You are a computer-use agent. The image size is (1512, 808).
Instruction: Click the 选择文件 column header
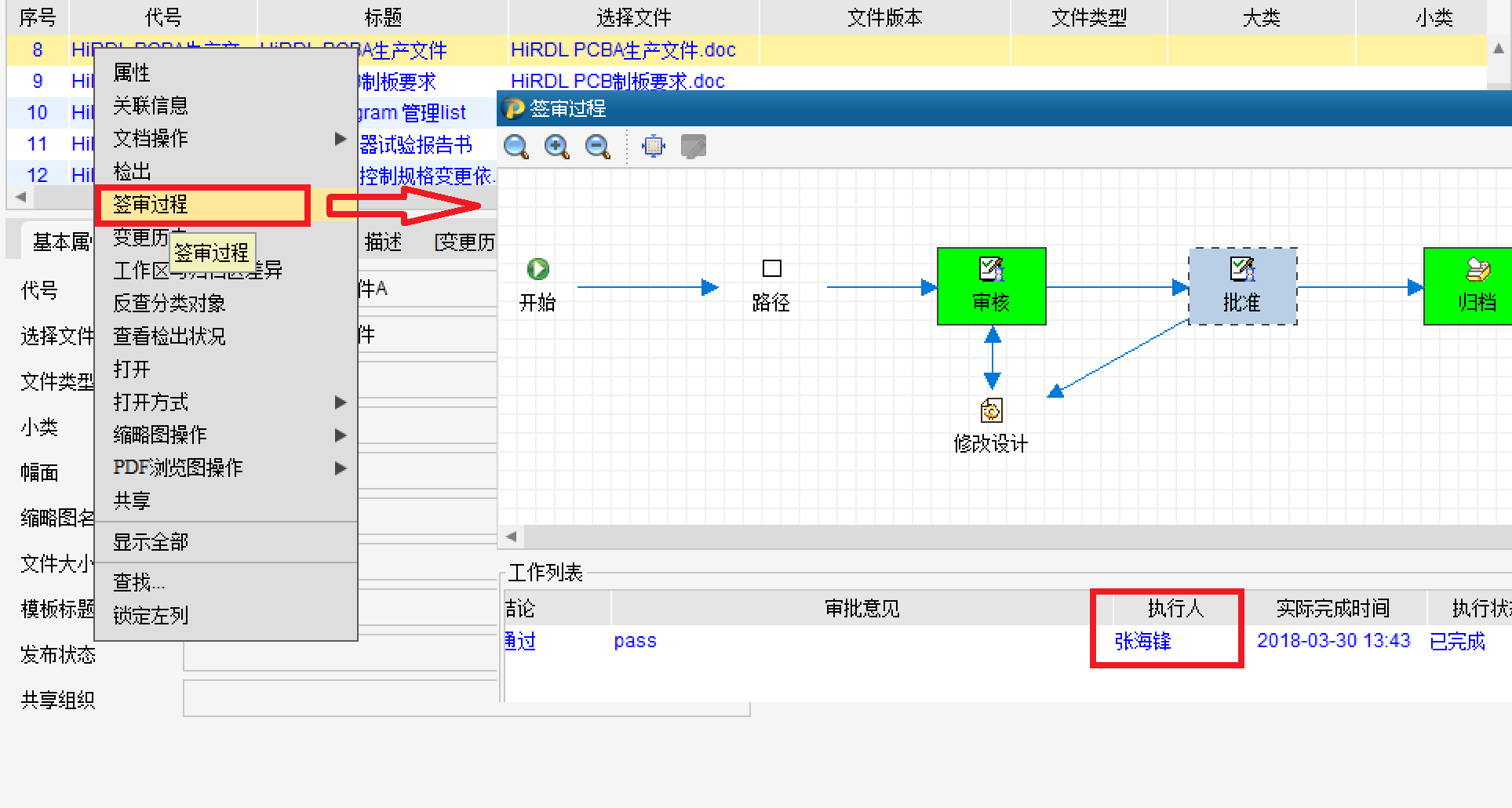[634, 17]
